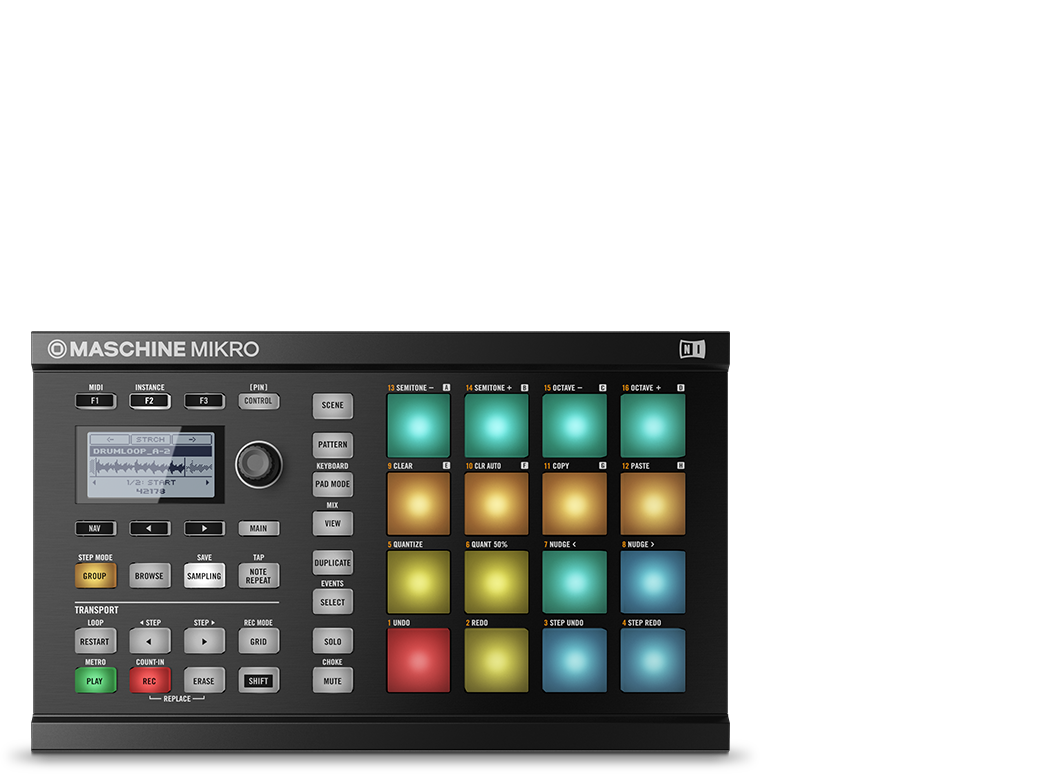Activate the SAMPLING button
This screenshot has width=1040, height=780.
tap(204, 576)
